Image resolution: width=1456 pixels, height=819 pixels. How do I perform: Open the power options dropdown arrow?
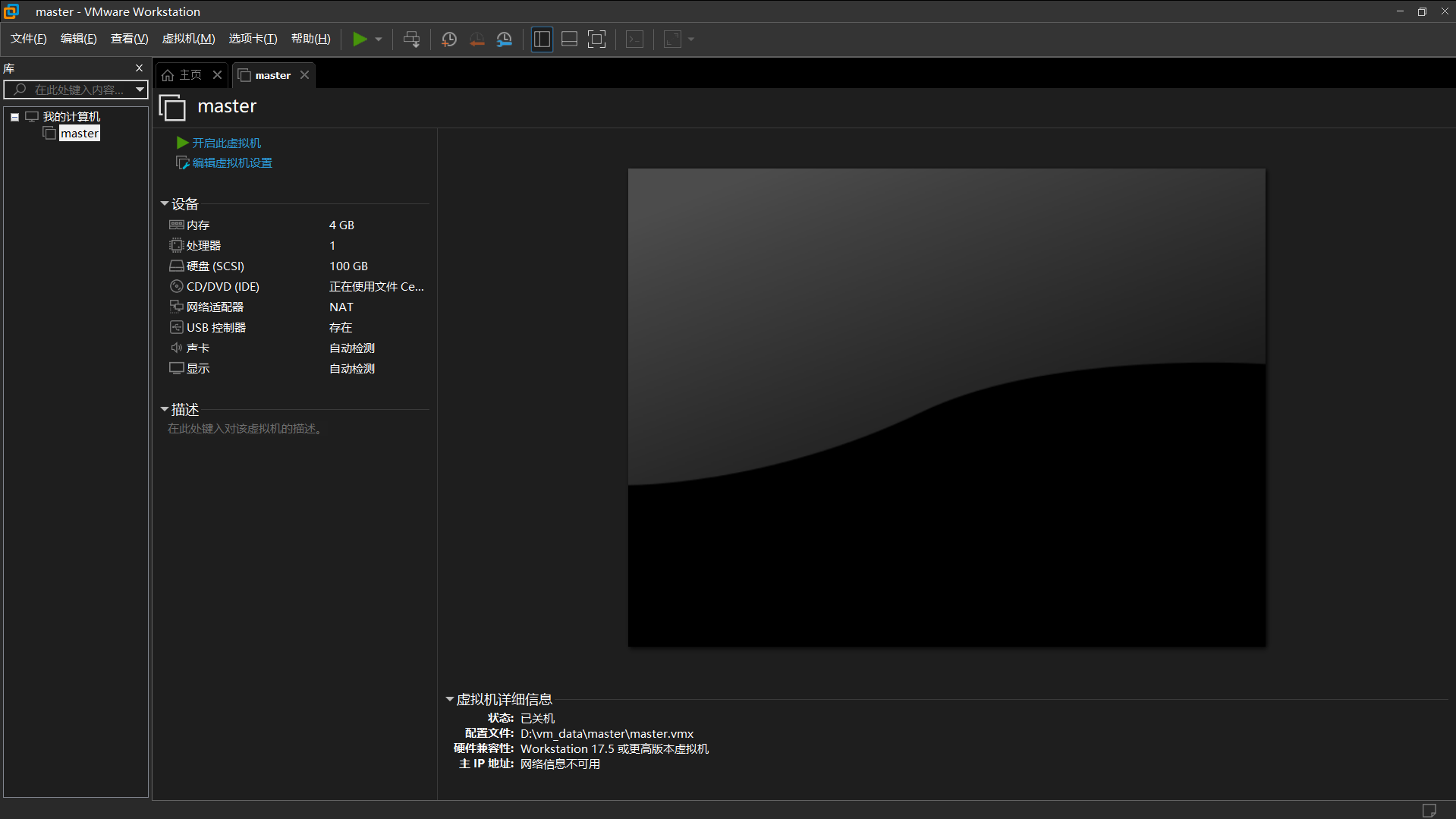coord(379,39)
